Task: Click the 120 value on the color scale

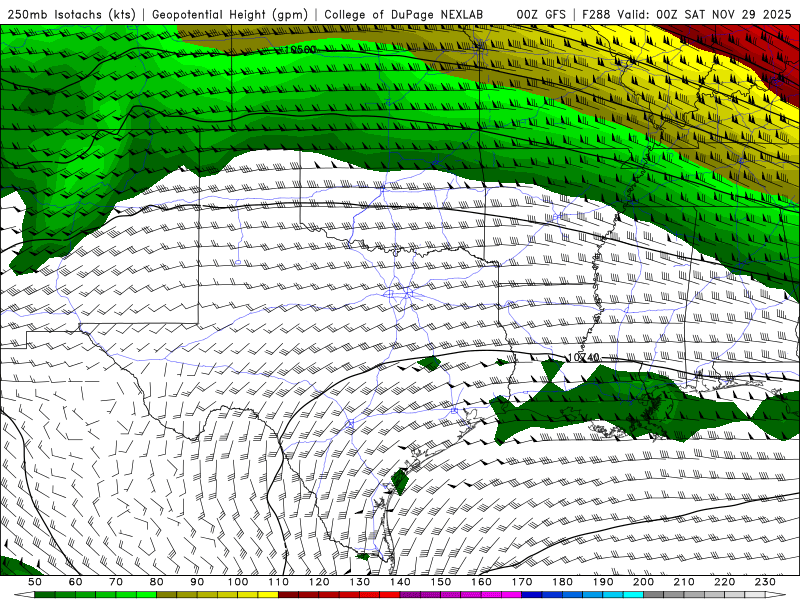Action: 319,582
